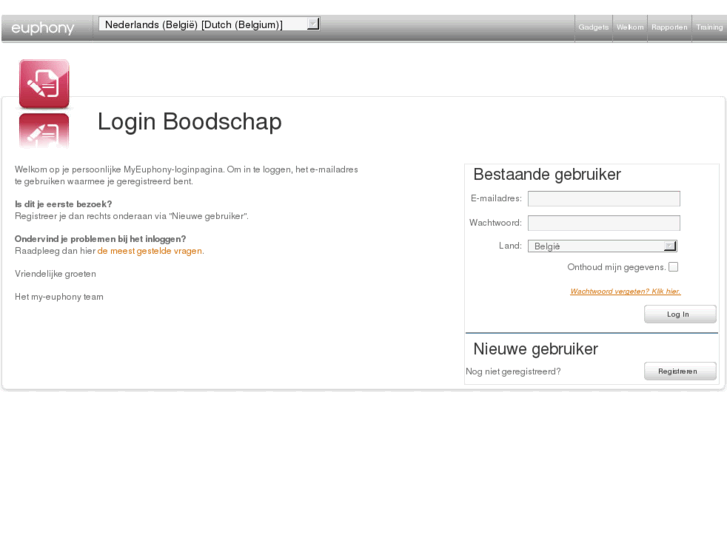Click the text Het my-euphony team
727x545 pixels.
click(x=59, y=297)
